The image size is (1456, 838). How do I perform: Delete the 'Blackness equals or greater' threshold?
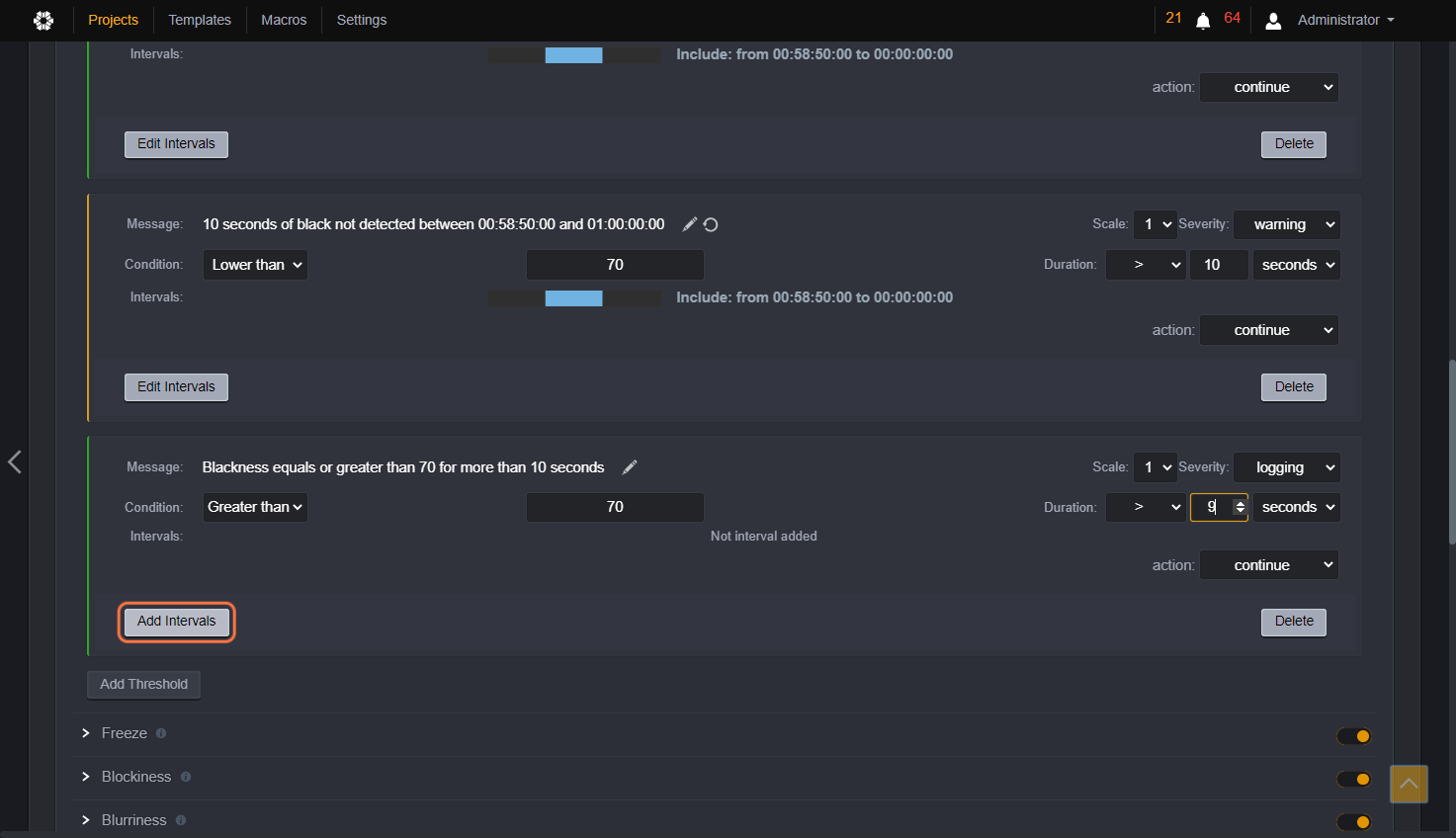[1294, 622]
